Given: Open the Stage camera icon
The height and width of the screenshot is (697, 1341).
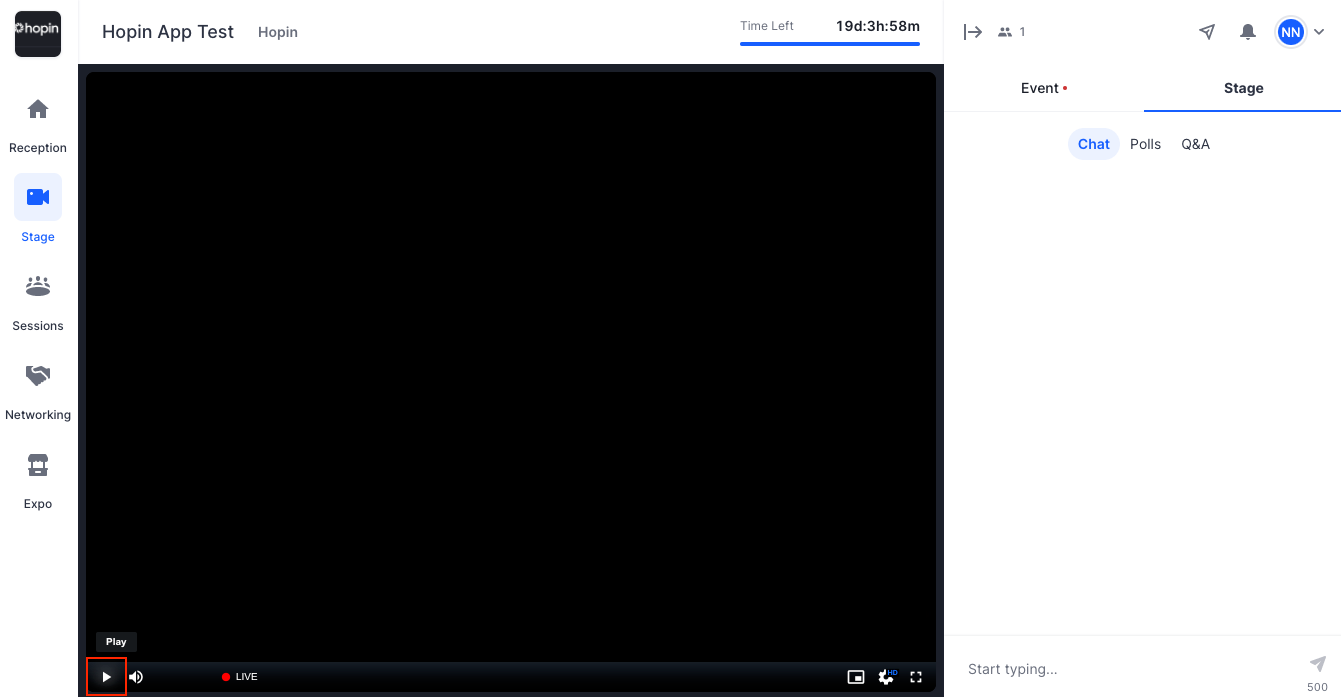Looking at the screenshot, I should (38, 197).
